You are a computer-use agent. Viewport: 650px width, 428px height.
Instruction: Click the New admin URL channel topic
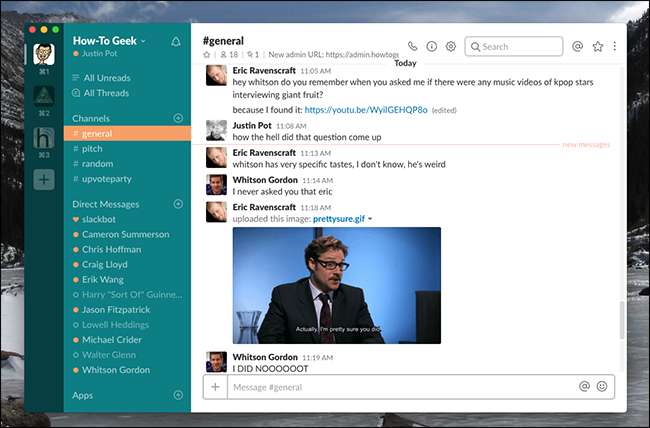(333, 54)
